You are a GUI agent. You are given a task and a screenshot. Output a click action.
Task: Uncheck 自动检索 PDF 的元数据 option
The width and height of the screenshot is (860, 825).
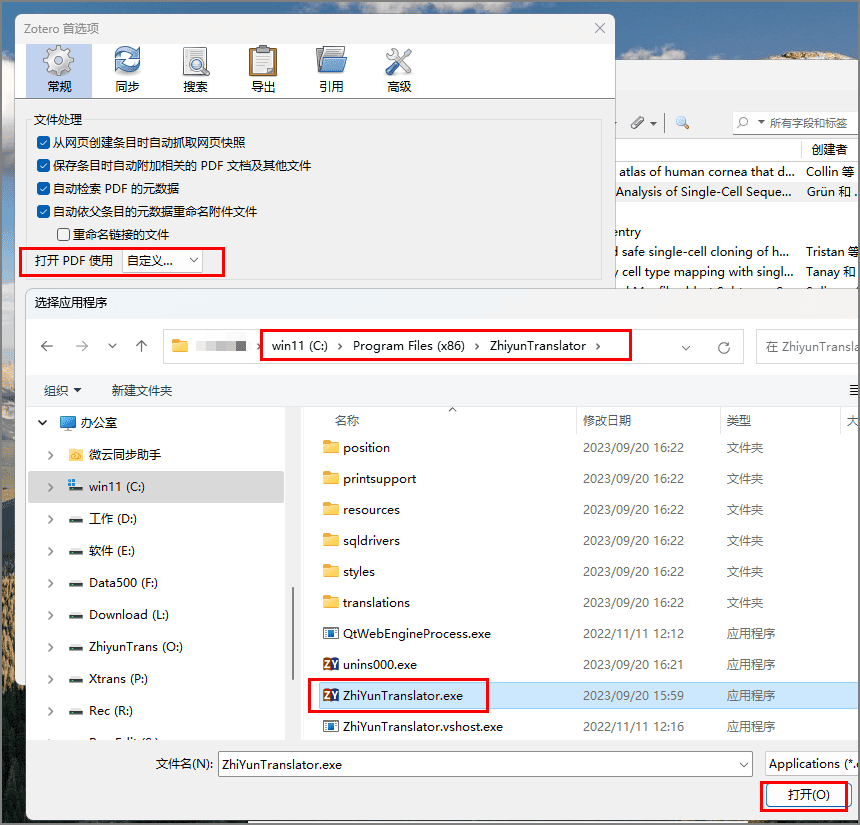click(44, 189)
